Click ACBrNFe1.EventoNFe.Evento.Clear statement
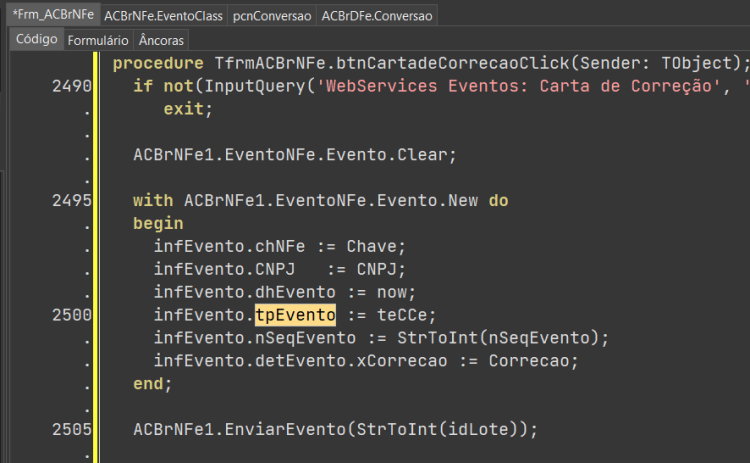Viewport: 750px width, 463px height. [x=295, y=155]
